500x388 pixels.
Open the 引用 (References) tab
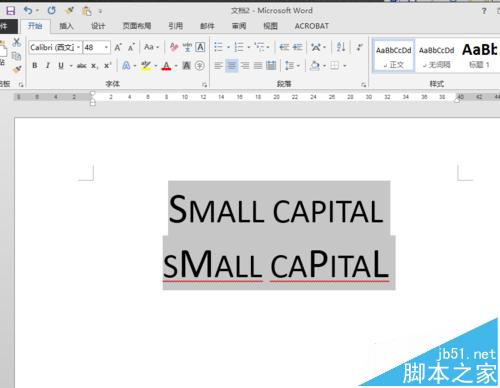tap(175, 26)
